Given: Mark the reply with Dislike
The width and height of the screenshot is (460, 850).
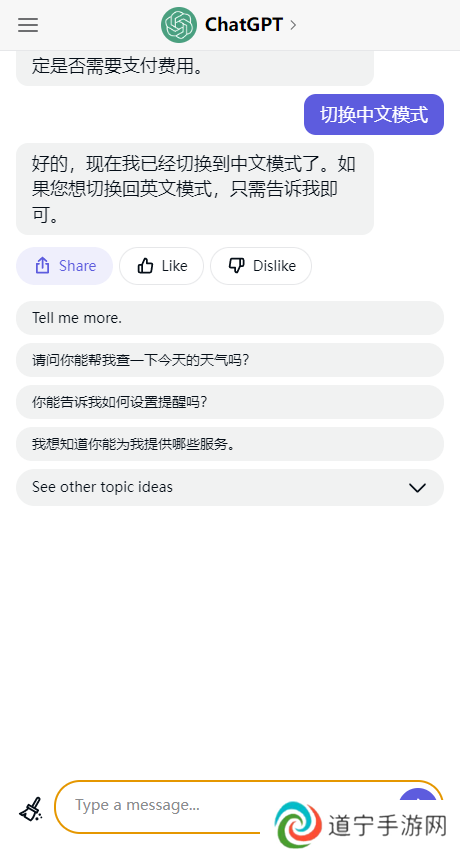Looking at the screenshot, I should pyautogui.click(x=261, y=266).
